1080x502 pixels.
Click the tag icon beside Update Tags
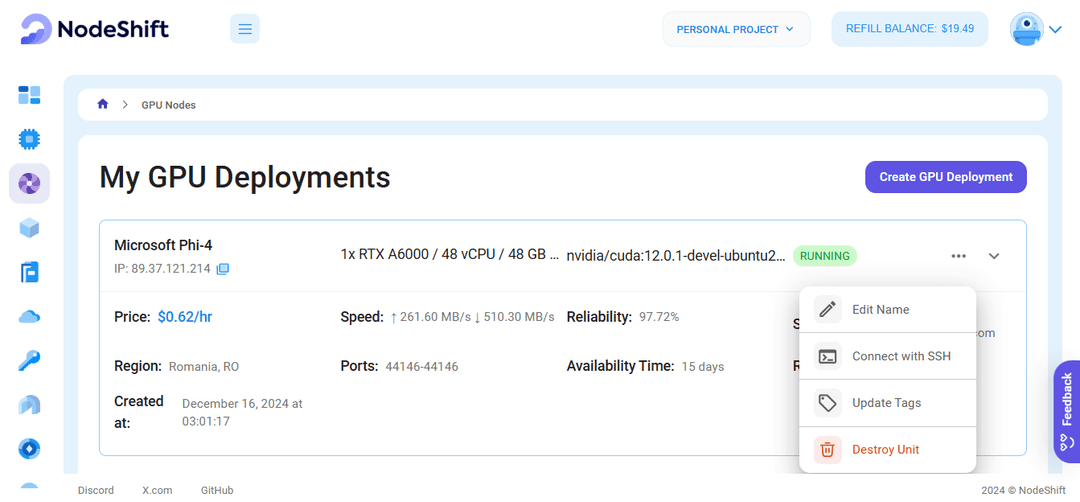click(x=827, y=403)
